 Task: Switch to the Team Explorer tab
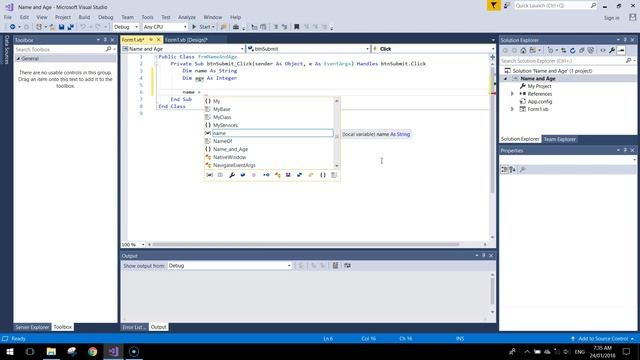[559, 139]
